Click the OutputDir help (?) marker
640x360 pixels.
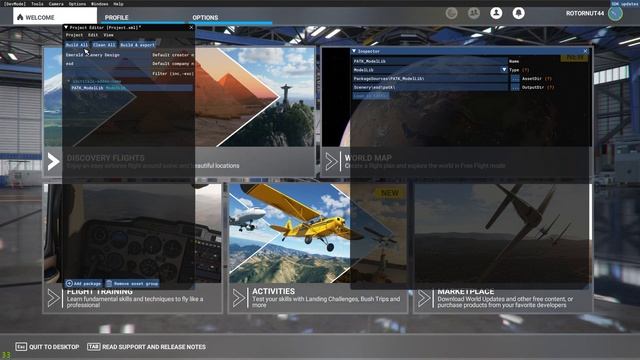pyautogui.click(x=551, y=87)
